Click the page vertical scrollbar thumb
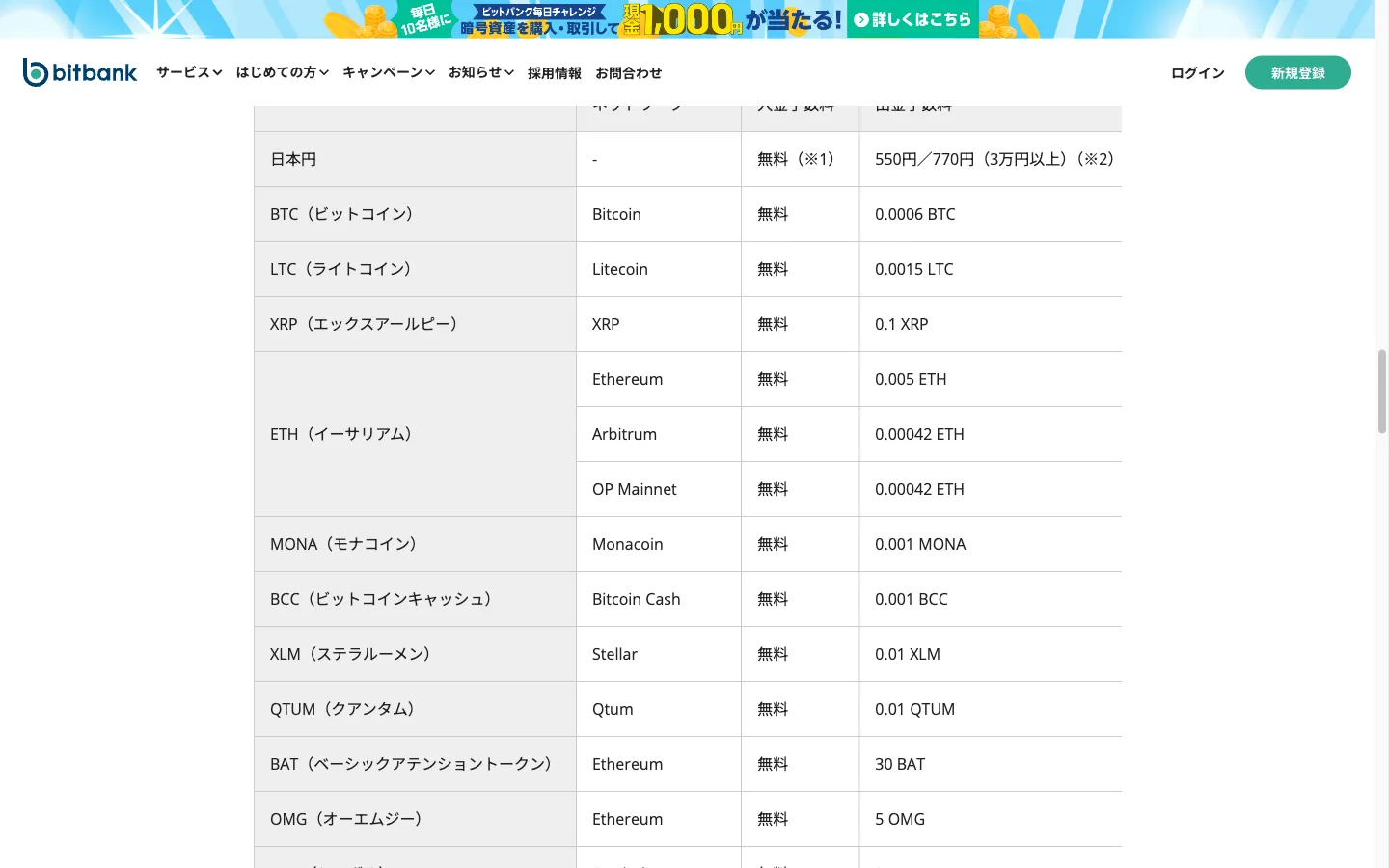This screenshot has height=868, width=1389. [1382, 392]
